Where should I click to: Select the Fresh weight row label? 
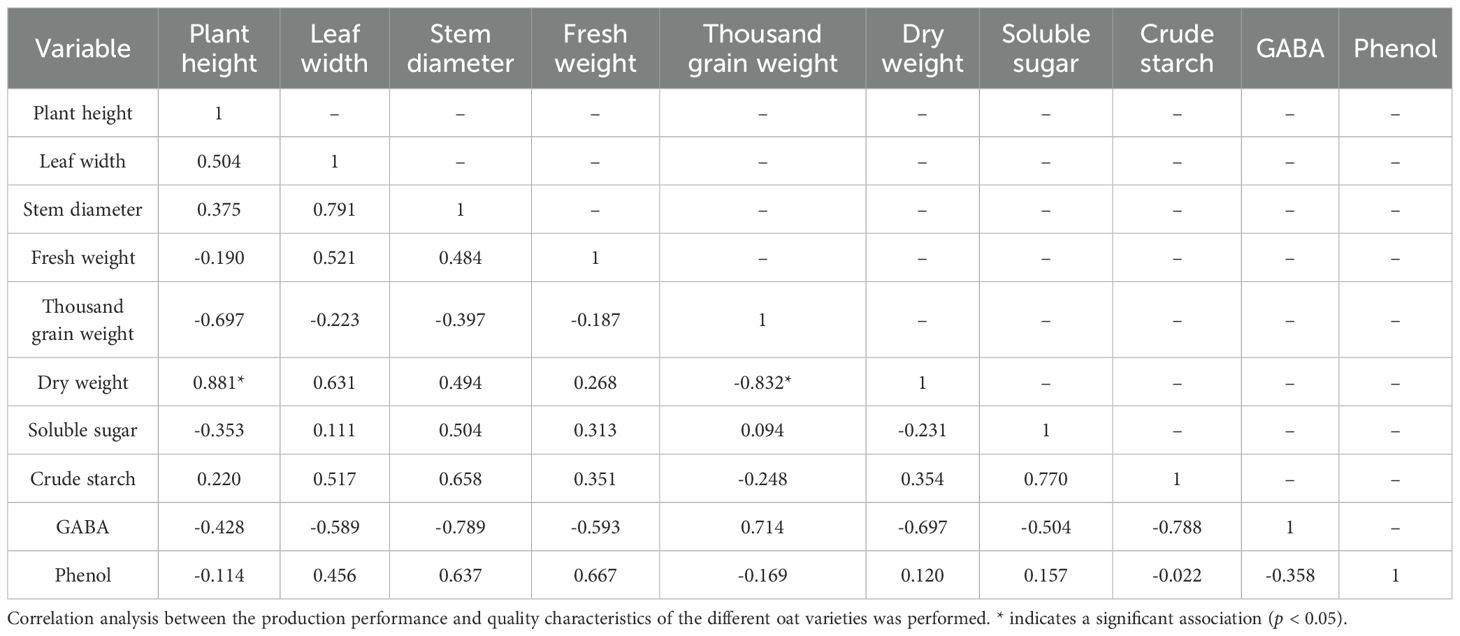pos(81,257)
